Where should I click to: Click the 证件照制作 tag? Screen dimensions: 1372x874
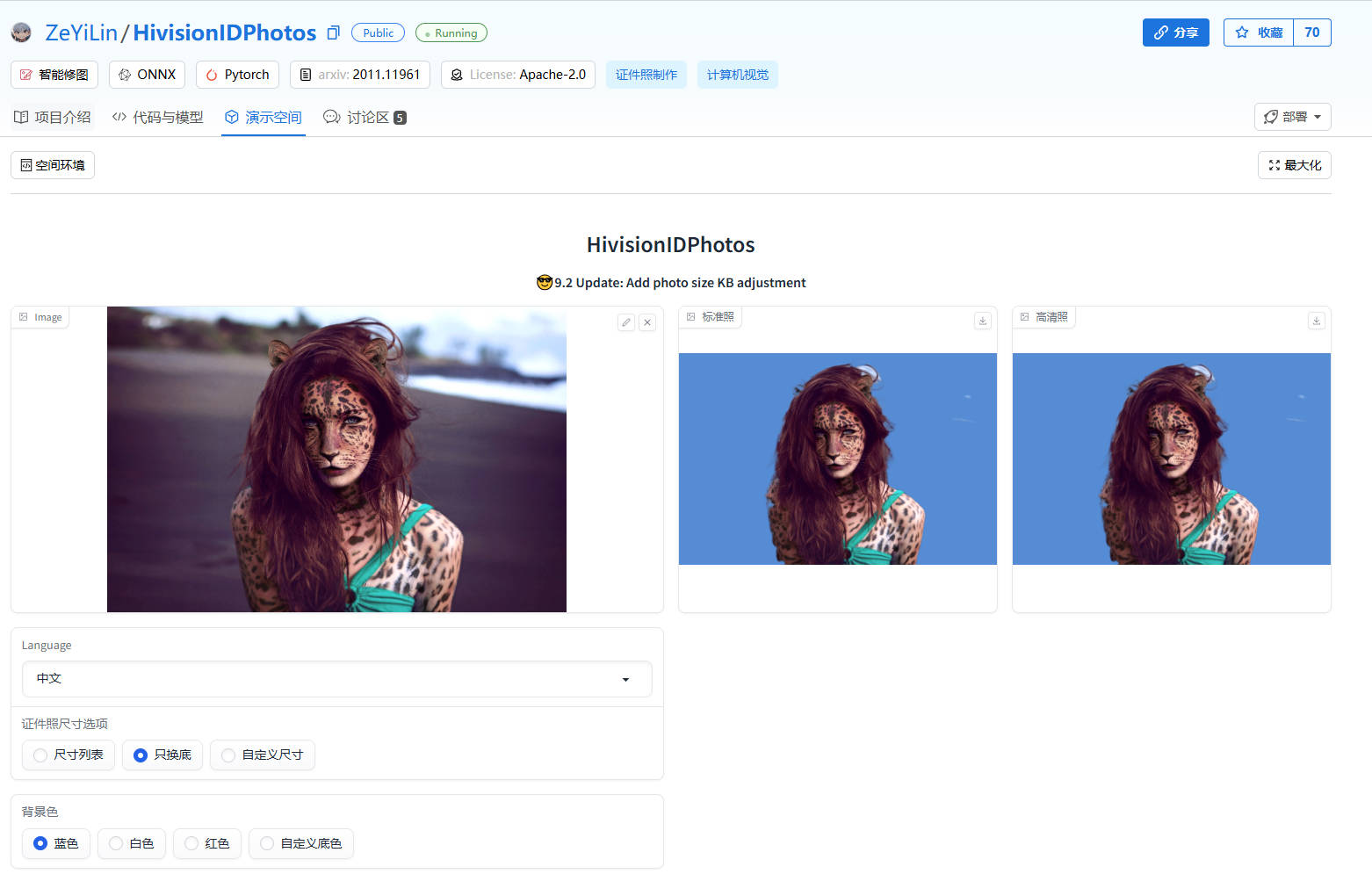pyautogui.click(x=646, y=75)
